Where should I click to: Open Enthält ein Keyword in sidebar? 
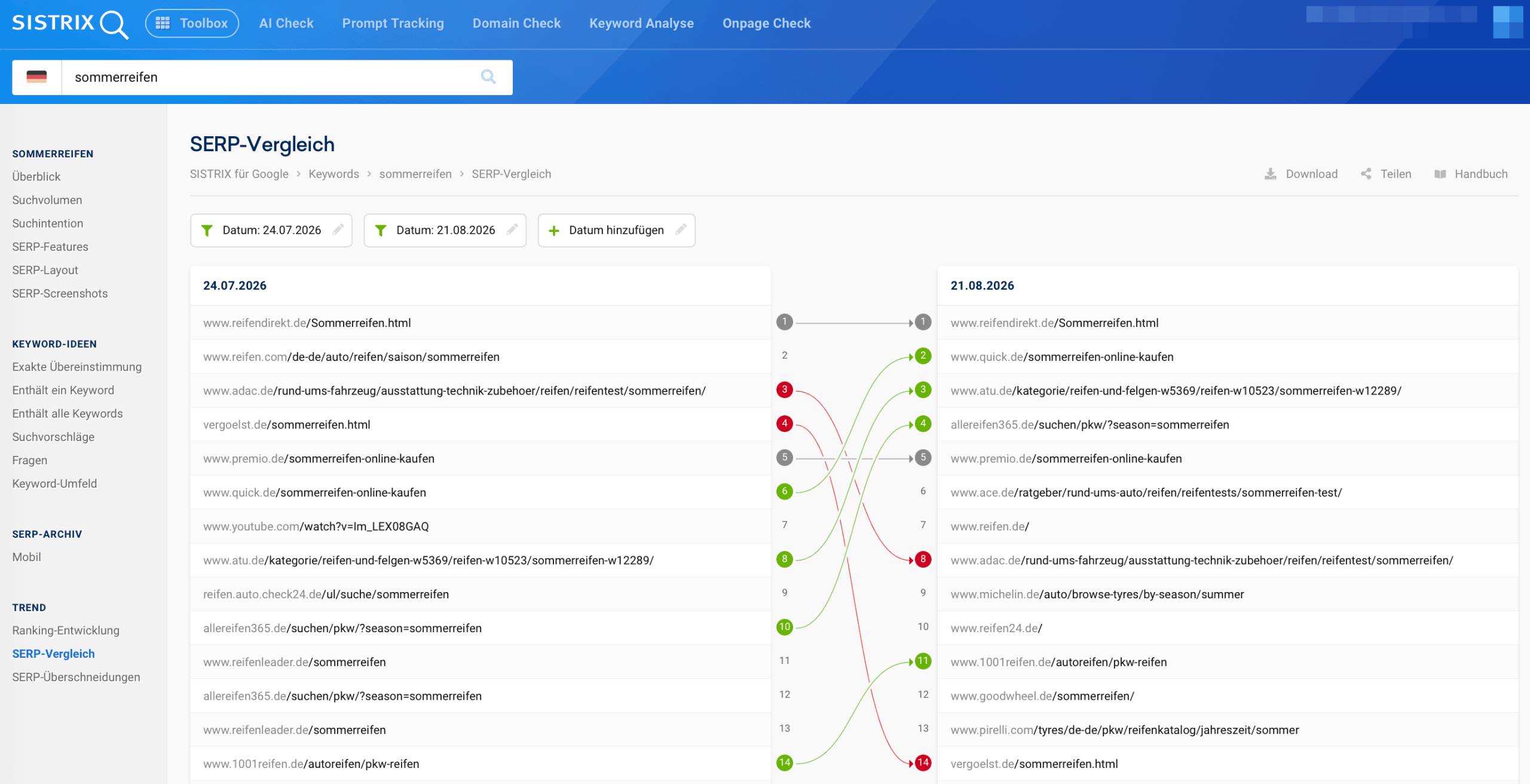pos(63,390)
